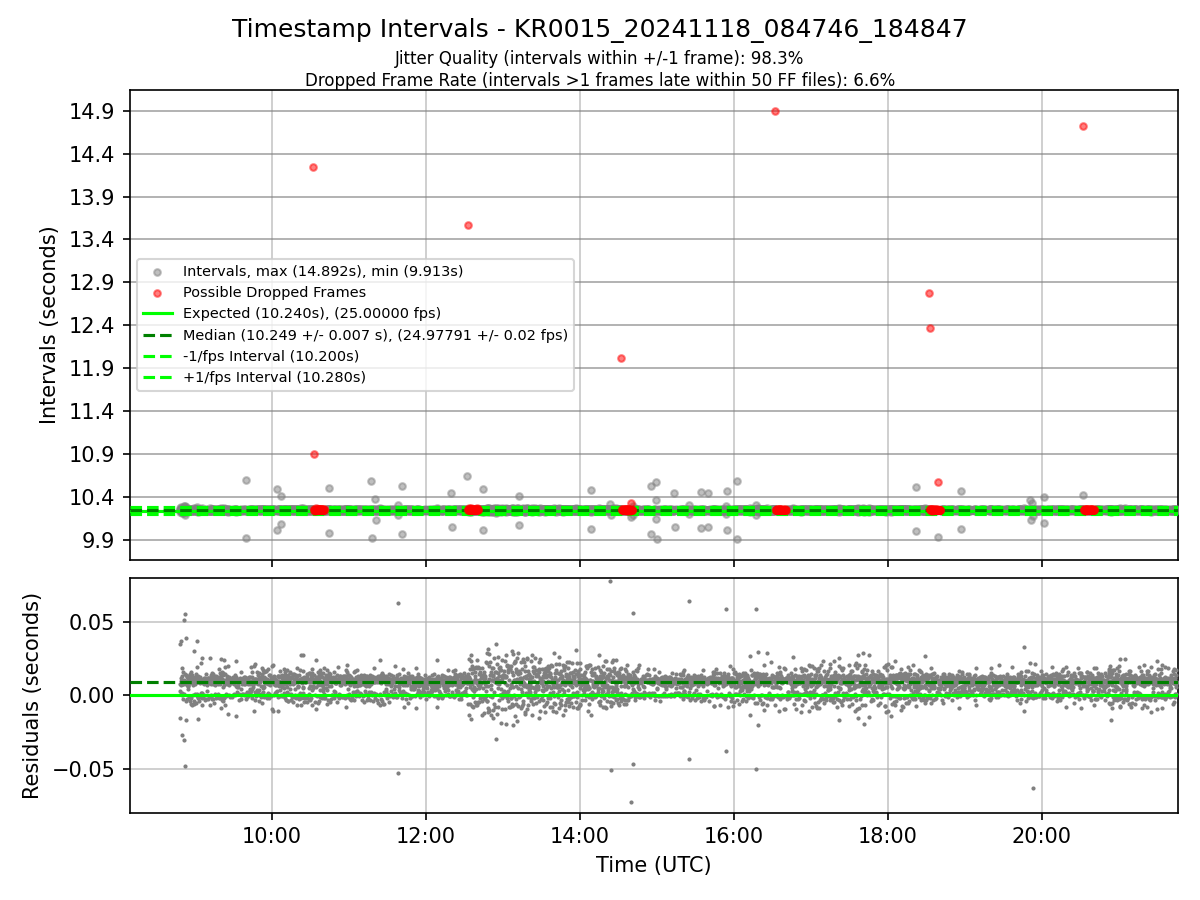Click the red point near 14:30 at 12.0 seconds
This screenshot has width=1200, height=900.
tap(621, 358)
